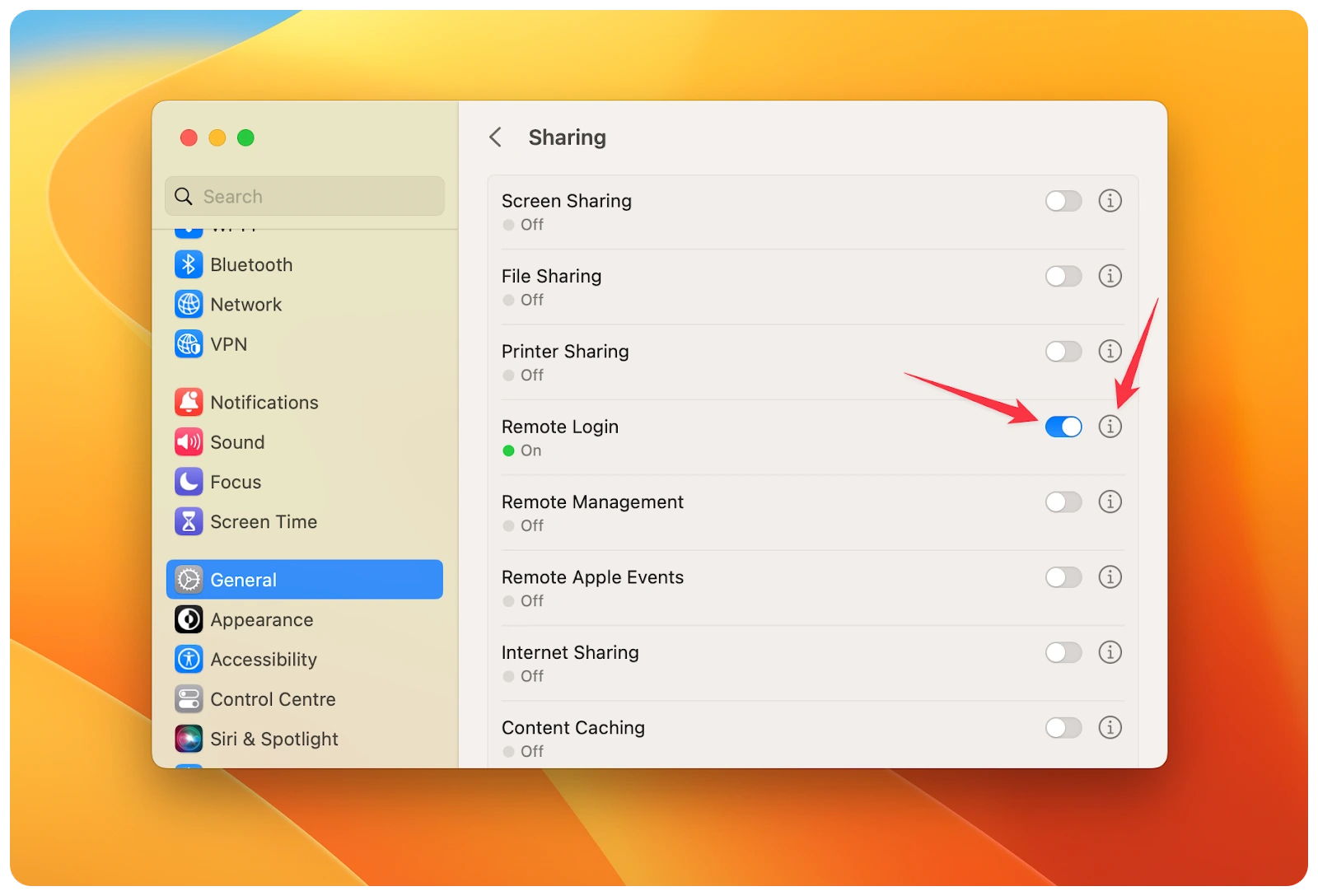
Task: Click the General gear icon
Action: [189, 580]
